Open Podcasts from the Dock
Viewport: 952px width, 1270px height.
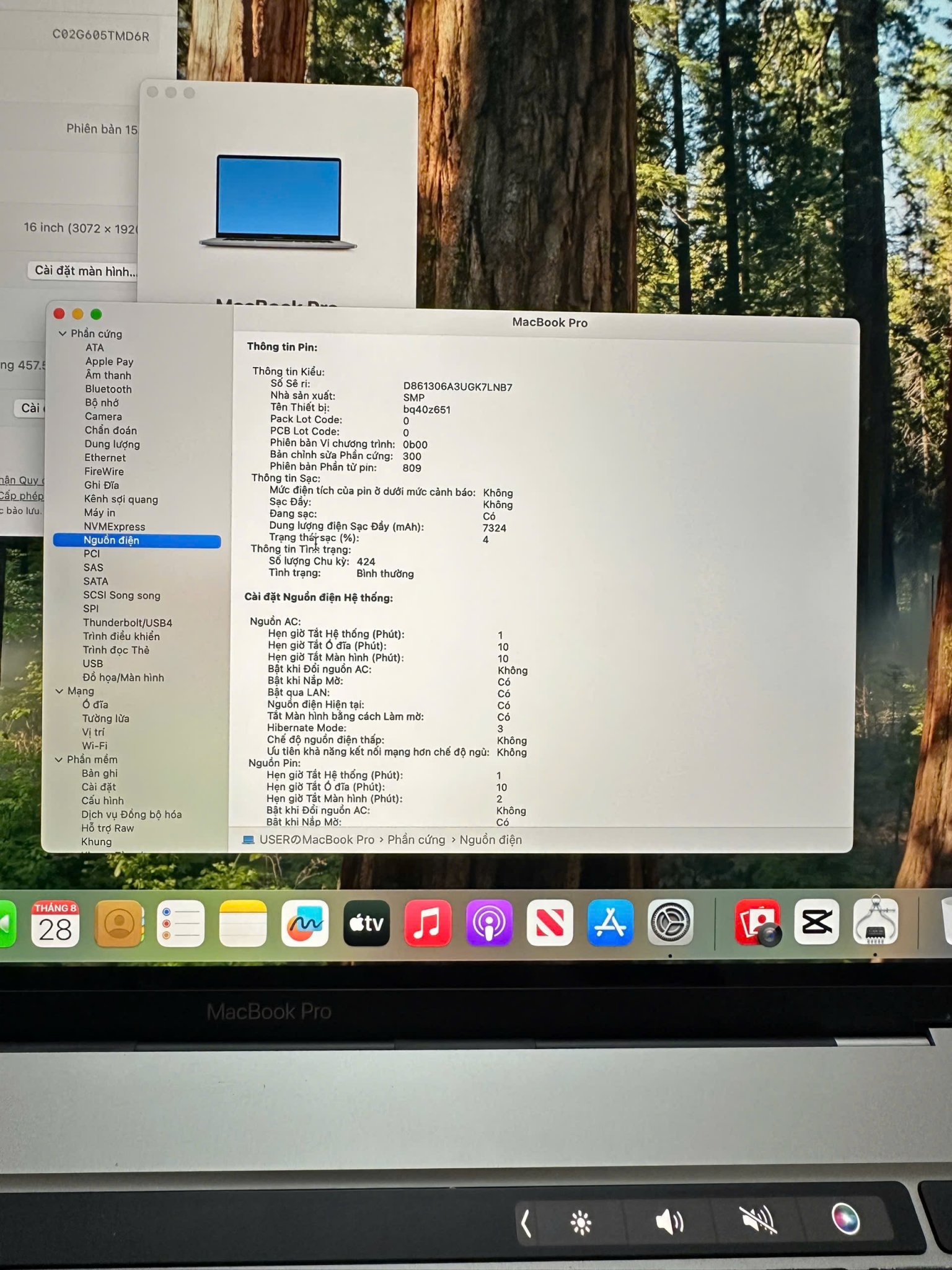coord(489,923)
